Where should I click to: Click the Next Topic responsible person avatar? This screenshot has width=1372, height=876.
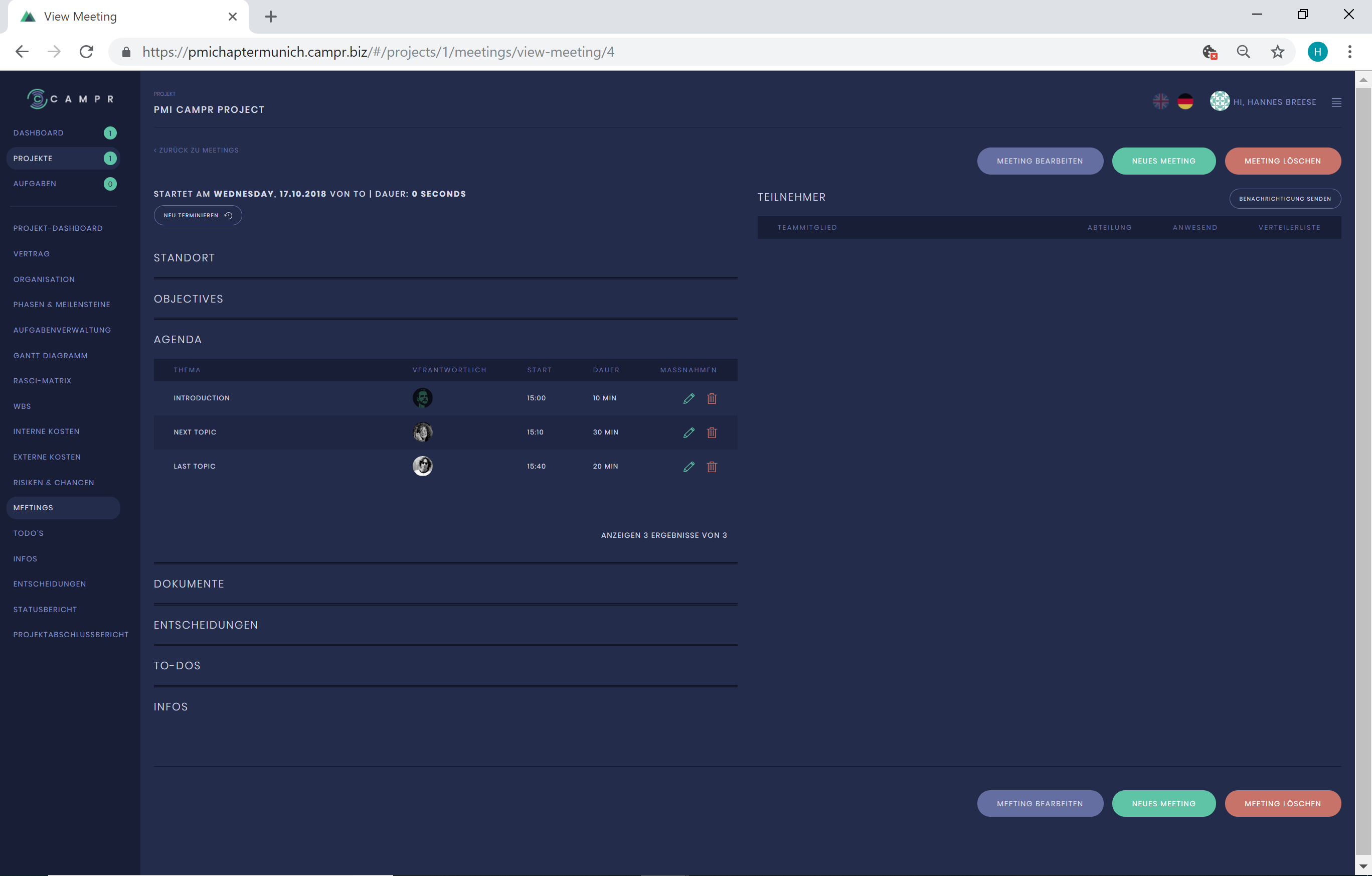[422, 432]
